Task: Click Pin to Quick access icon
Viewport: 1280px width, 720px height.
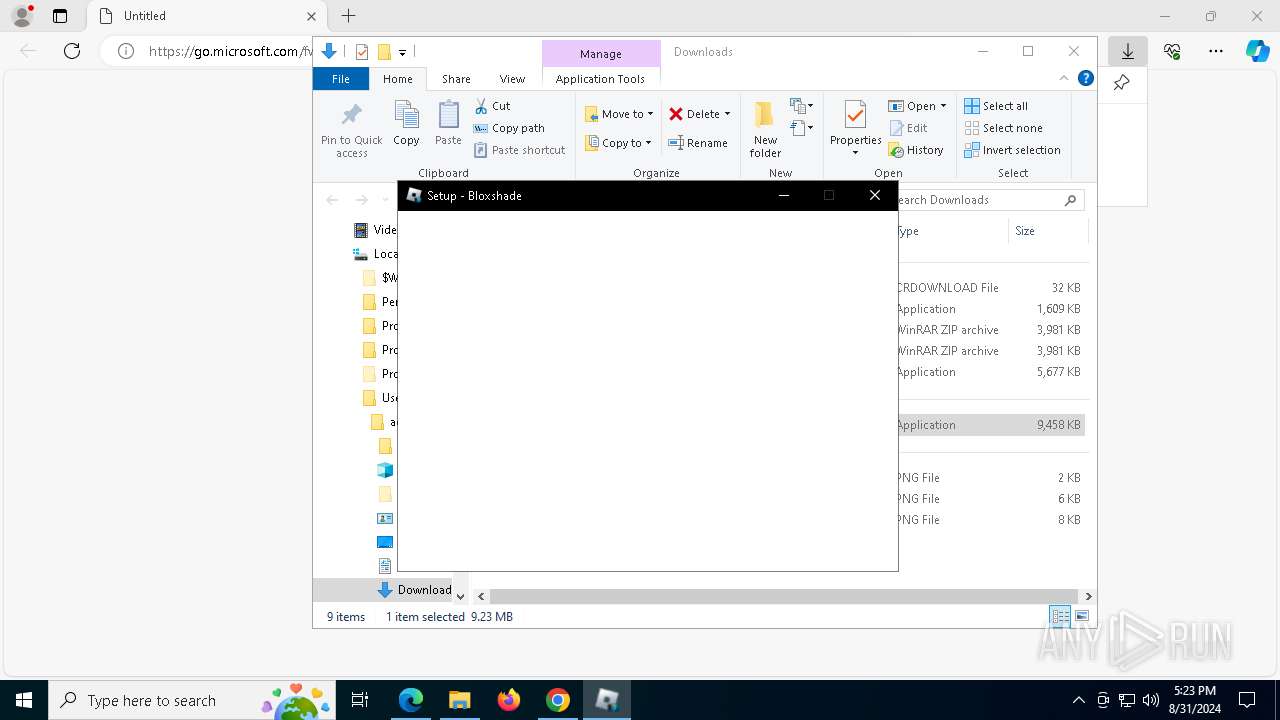Action: click(351, 129)
